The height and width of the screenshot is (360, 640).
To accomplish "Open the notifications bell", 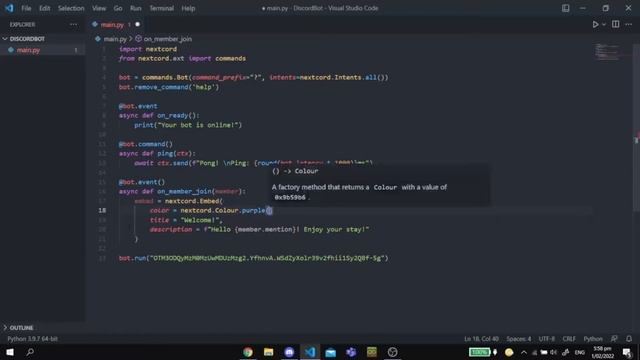I will point(629,339).
